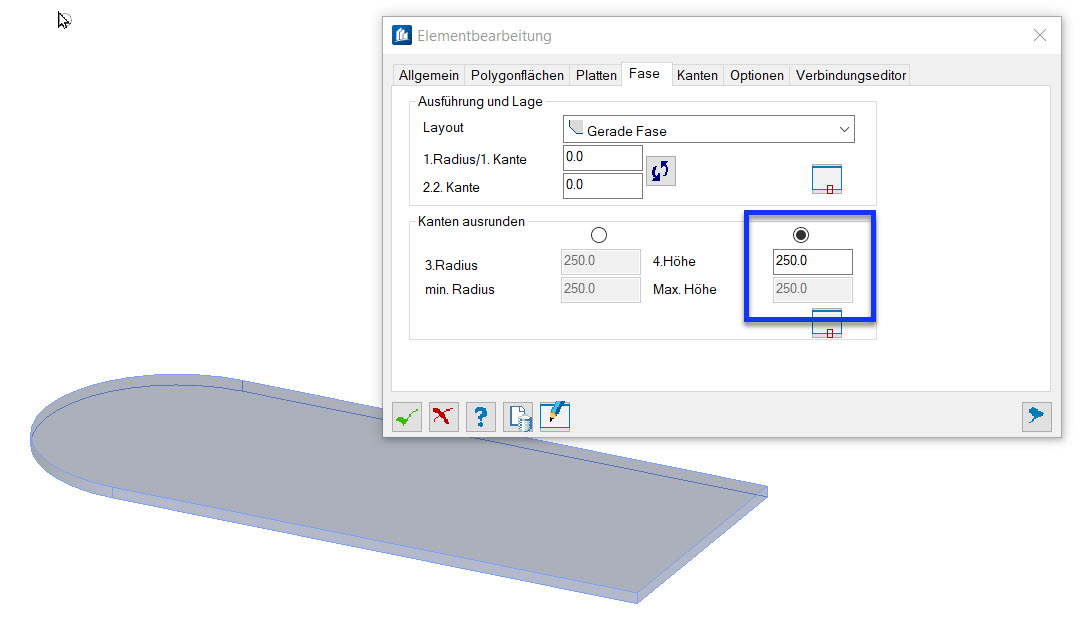Select the Fase tab
This screenshot has width=1089, height=623.
pos(644,74)
